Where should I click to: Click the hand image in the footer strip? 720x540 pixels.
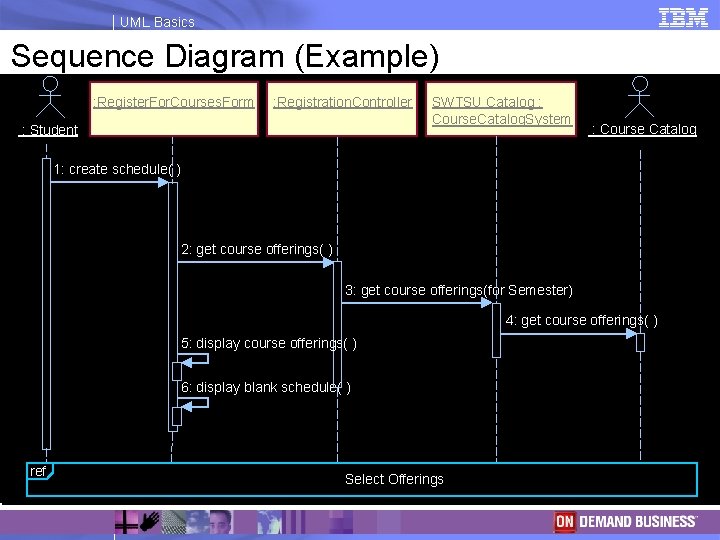point(150,522)
